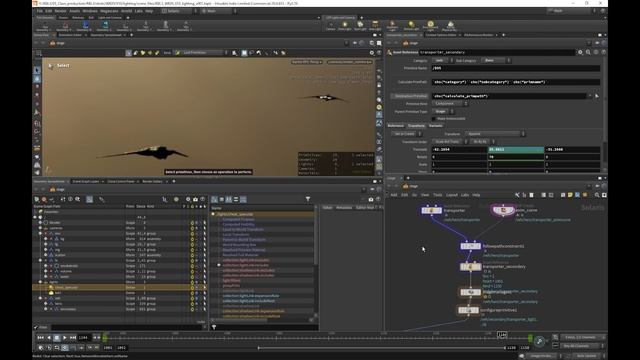Click the playback range slider bar
640x360 pixels.
[381, 348]
